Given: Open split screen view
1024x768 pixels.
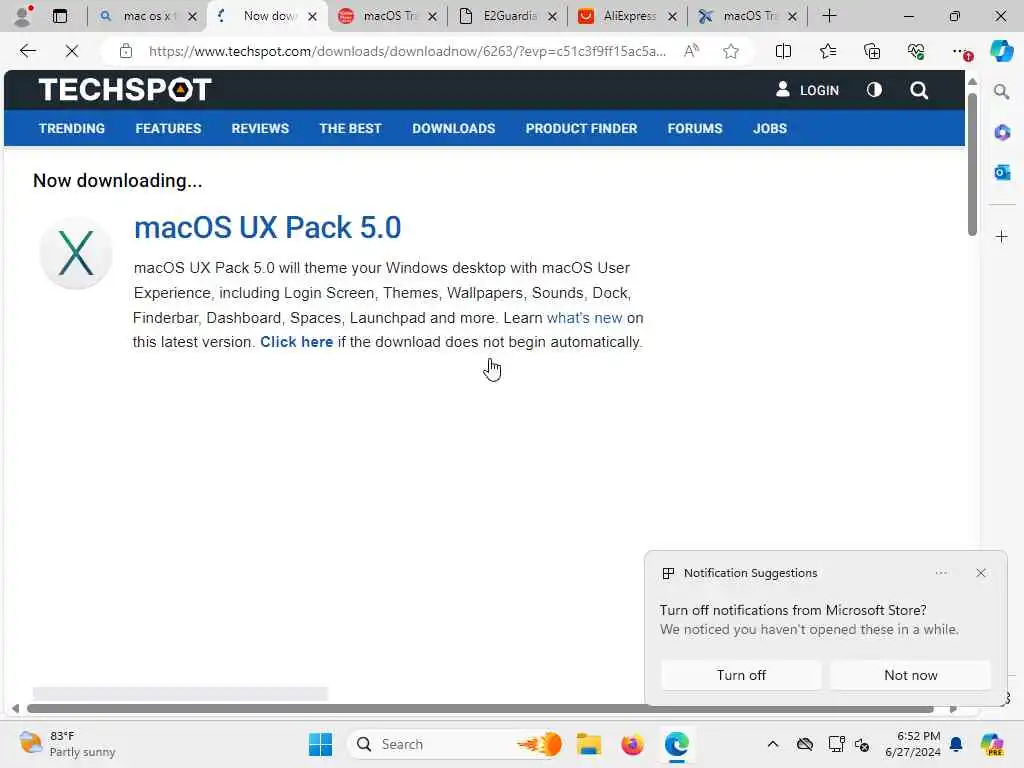Looking at the screenshot, I should tap(783, 51).
